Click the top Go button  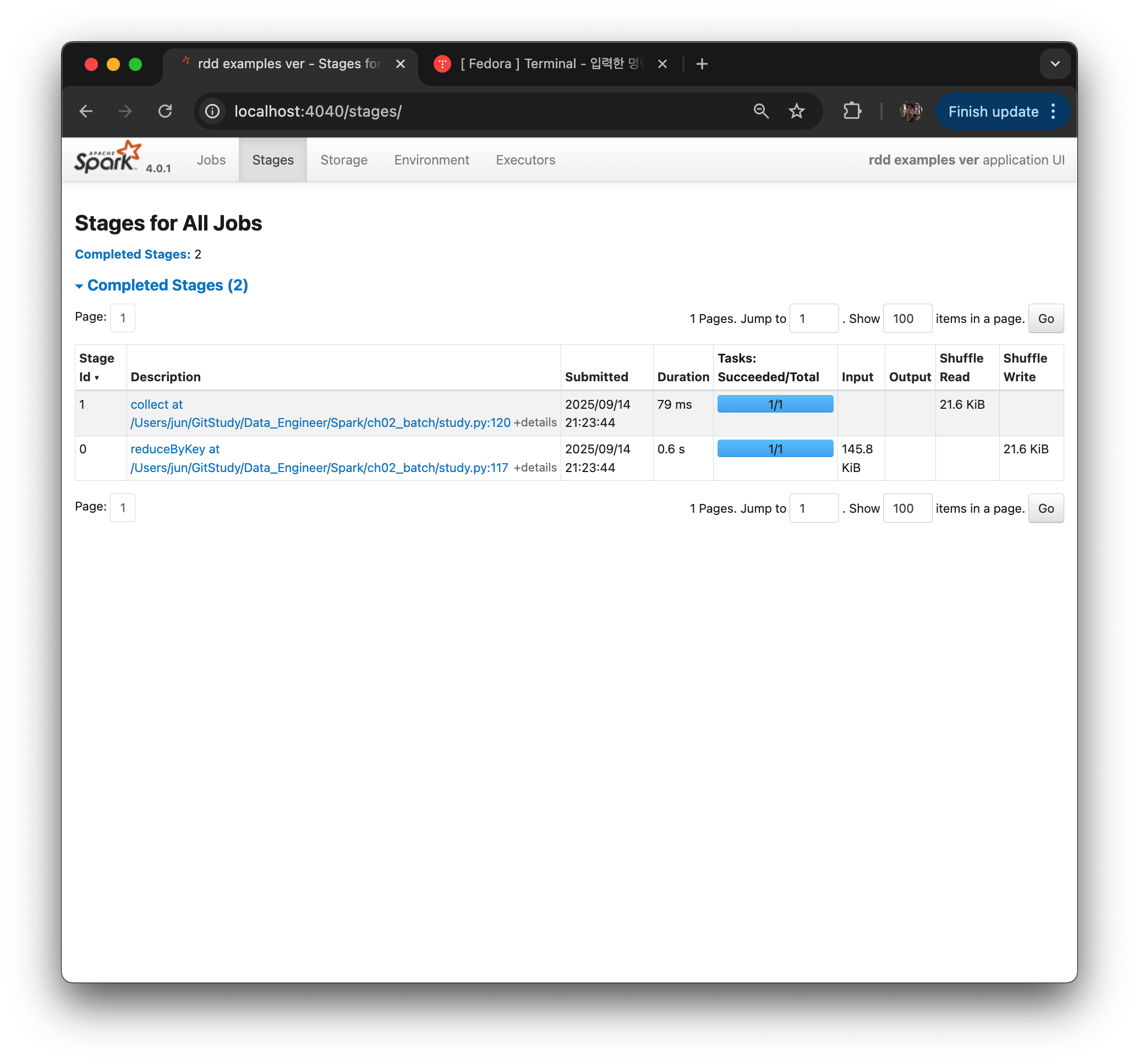coord(1045,319)
